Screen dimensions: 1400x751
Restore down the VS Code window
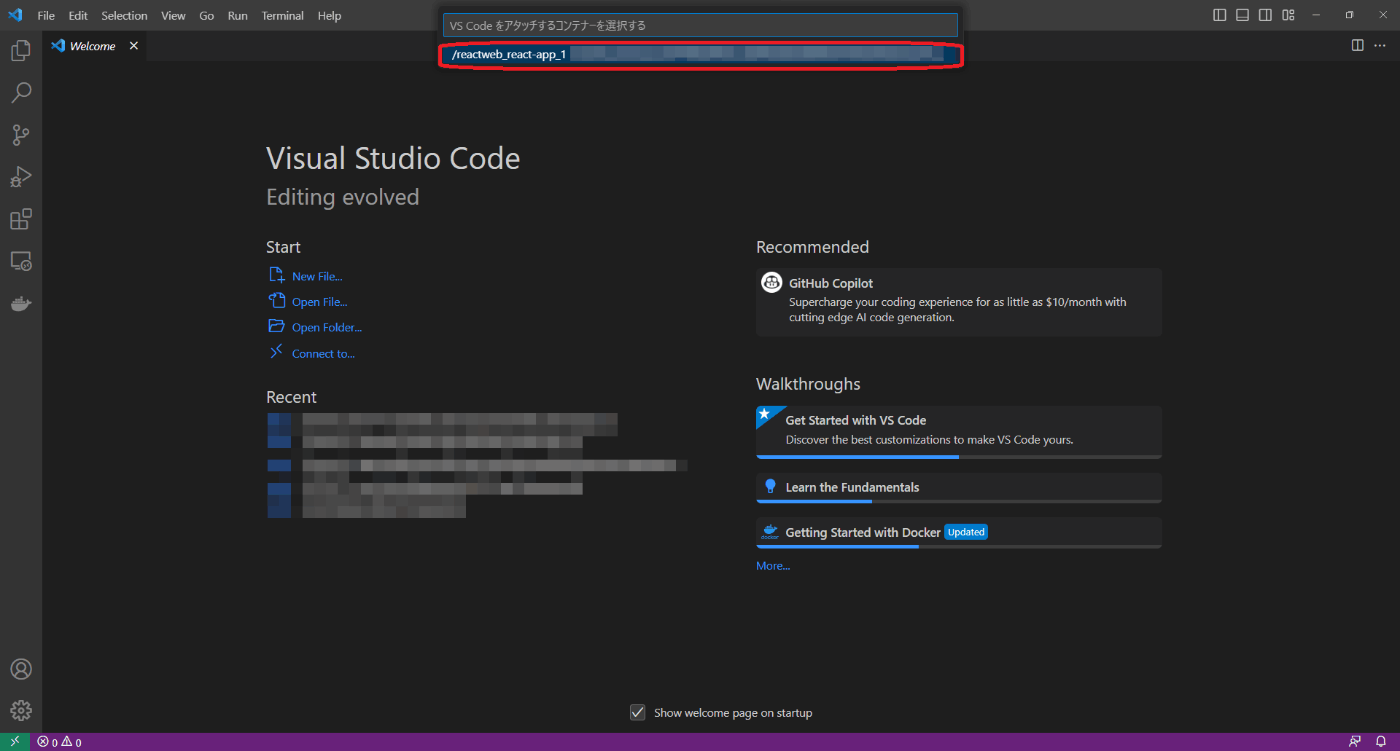[1349, 15]
